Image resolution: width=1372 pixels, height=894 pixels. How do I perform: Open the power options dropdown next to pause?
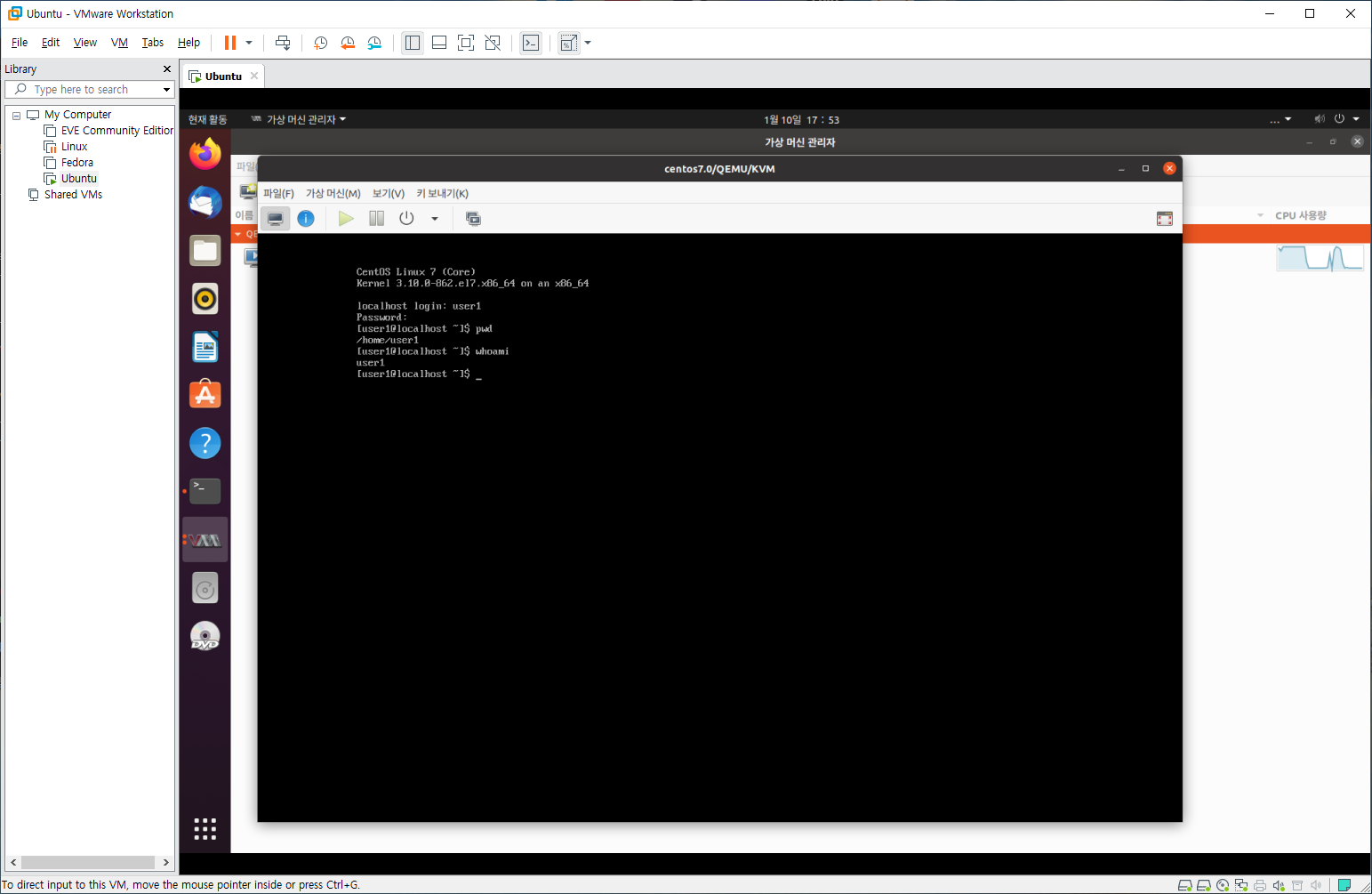(x=249, y=43)
